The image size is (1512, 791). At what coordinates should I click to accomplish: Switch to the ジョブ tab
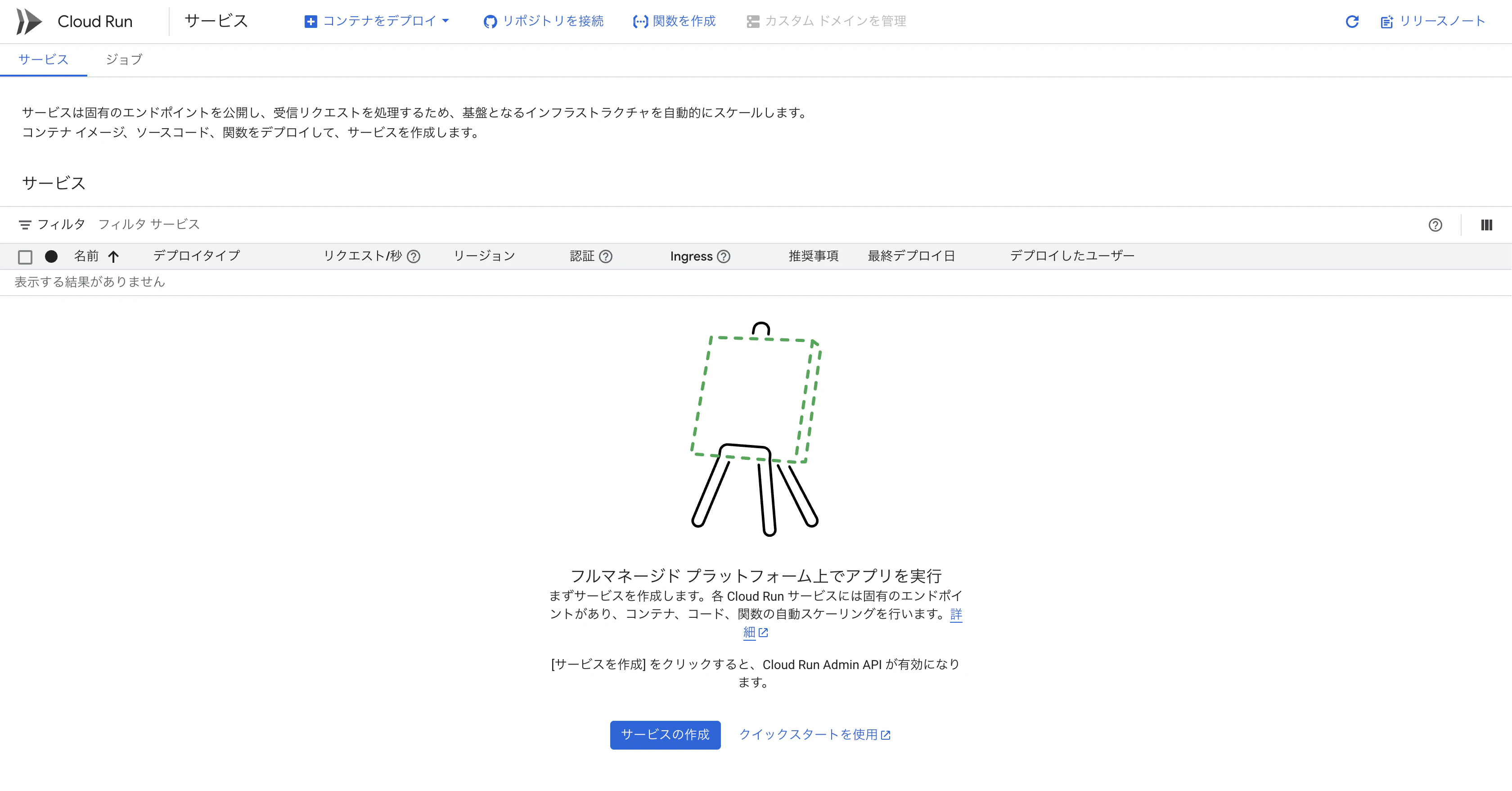pos(124,59)
